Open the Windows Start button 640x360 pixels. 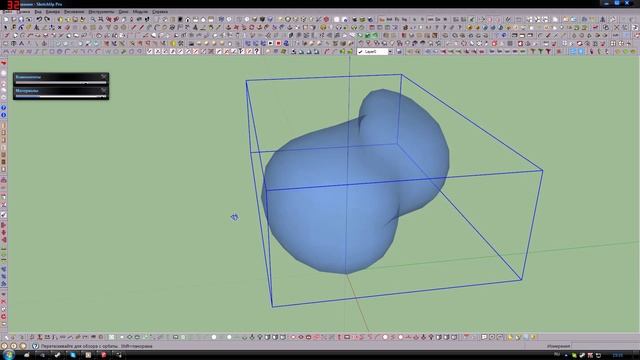tap(9, 355)
